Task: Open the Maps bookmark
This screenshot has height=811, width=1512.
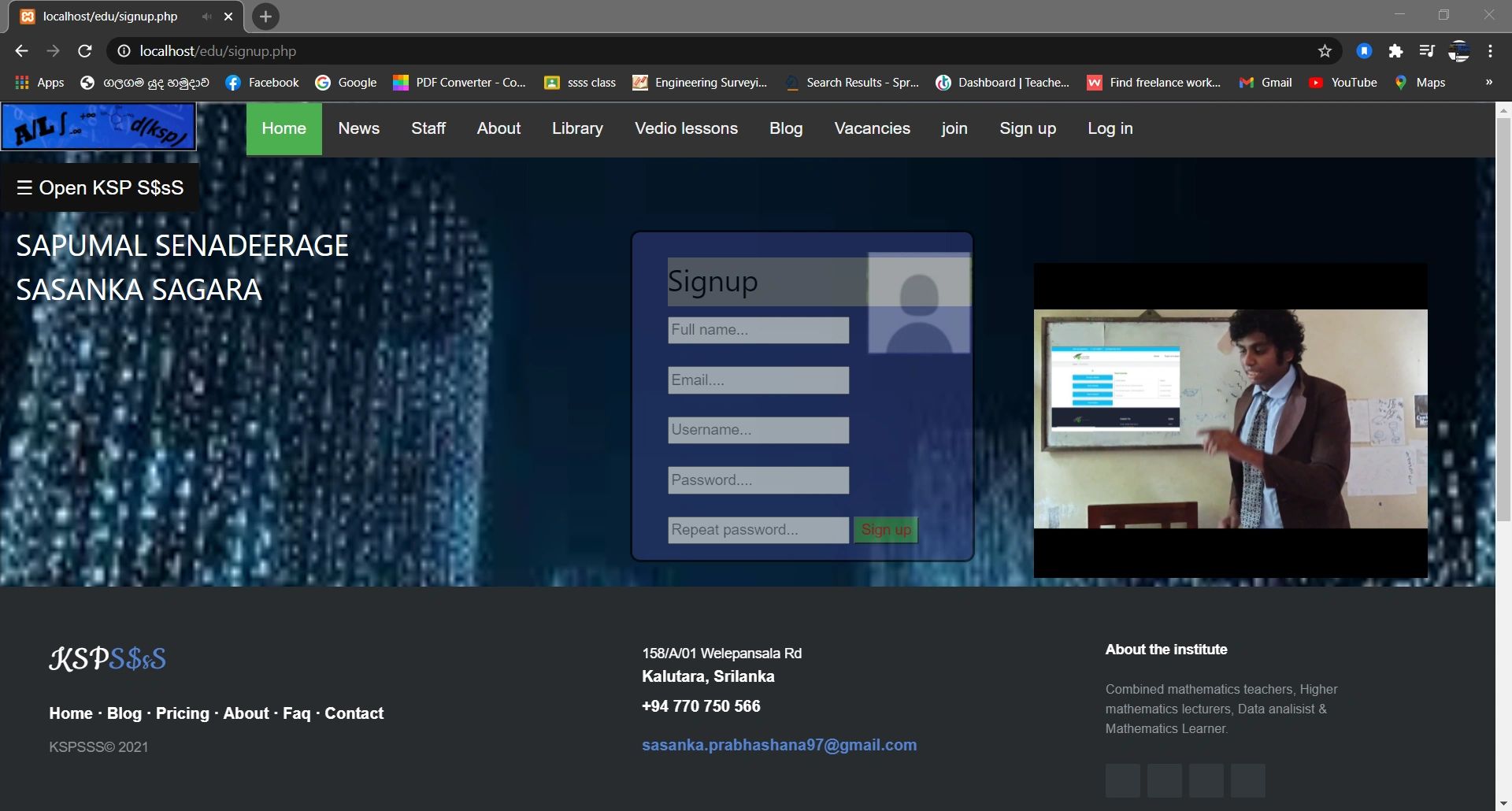Action: (x=1420, y=83)
